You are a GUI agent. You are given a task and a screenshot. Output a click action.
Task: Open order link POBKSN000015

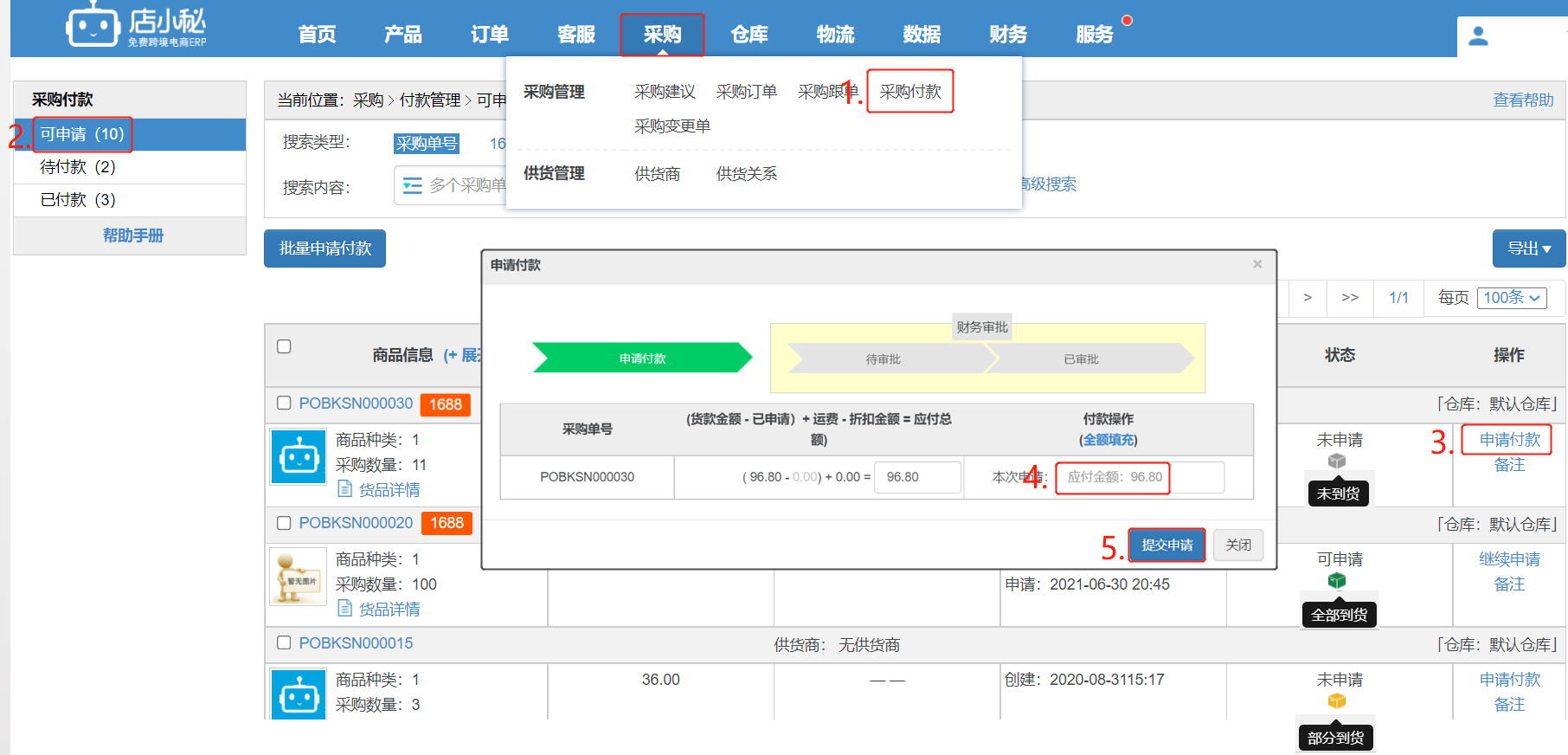tap(356, 643)
